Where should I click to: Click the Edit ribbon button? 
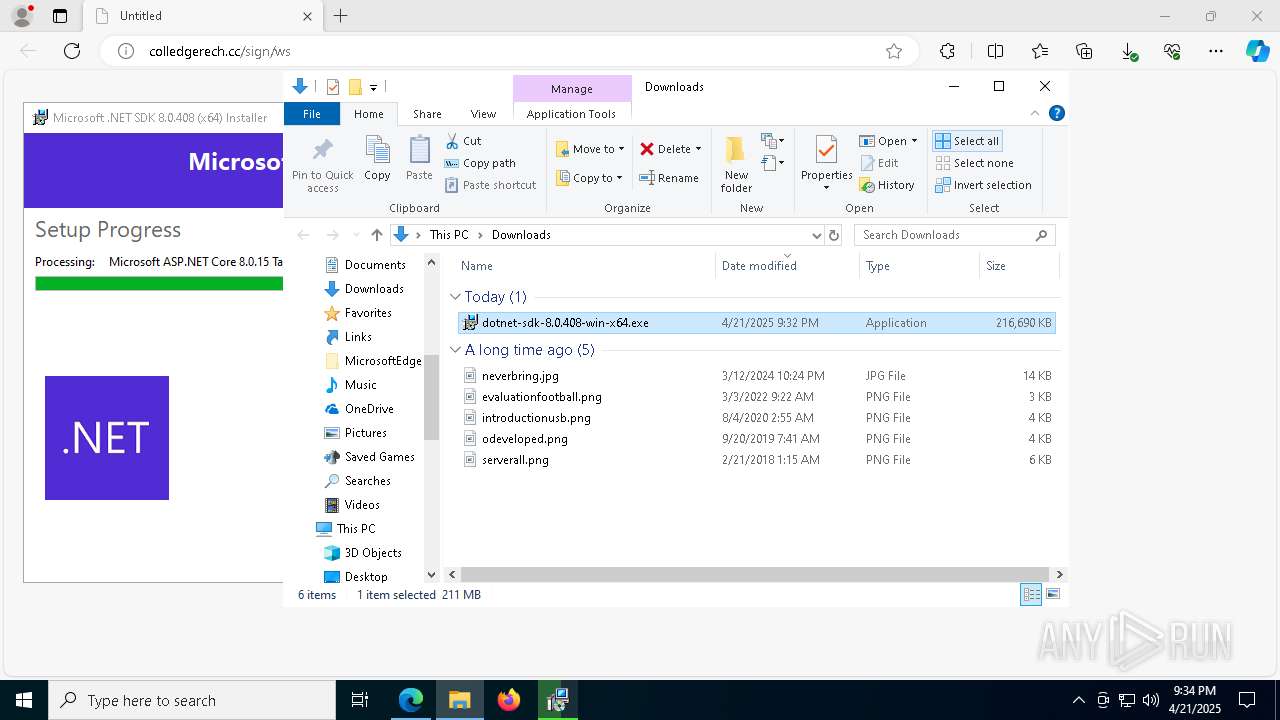(x=879, y=163)
